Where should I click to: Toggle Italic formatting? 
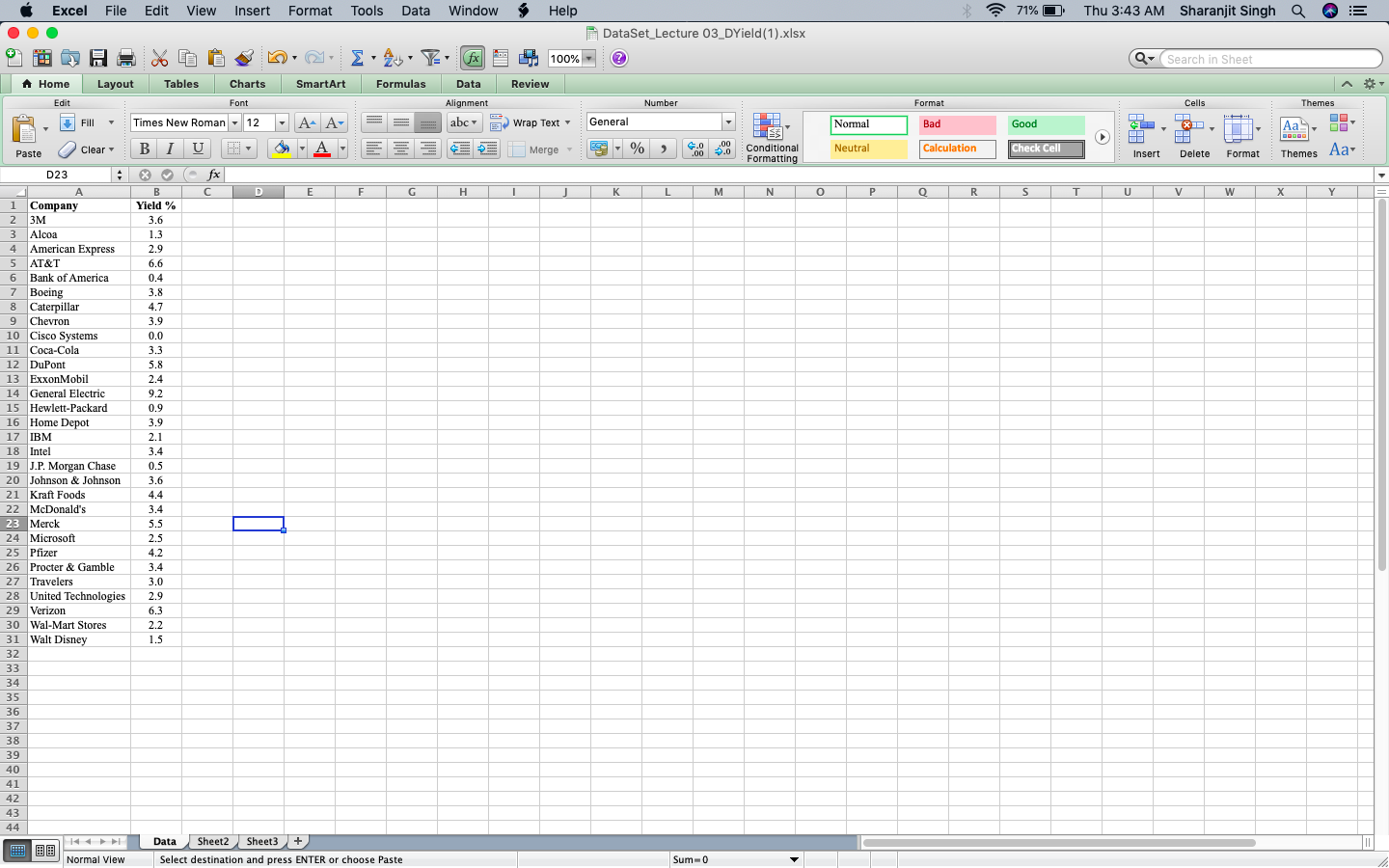tap(171, 149)
